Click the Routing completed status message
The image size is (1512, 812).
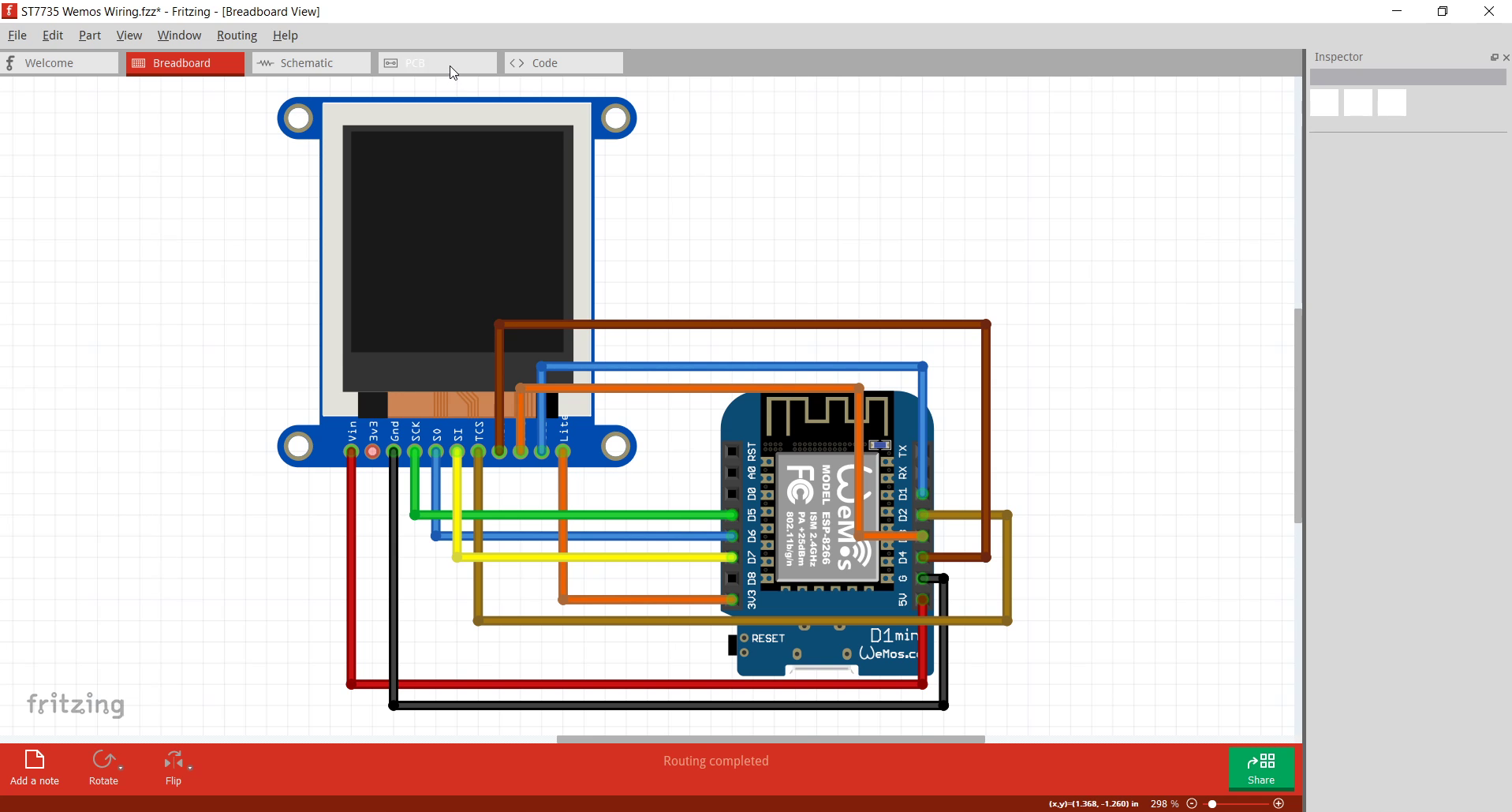click(x=715, y=761)
